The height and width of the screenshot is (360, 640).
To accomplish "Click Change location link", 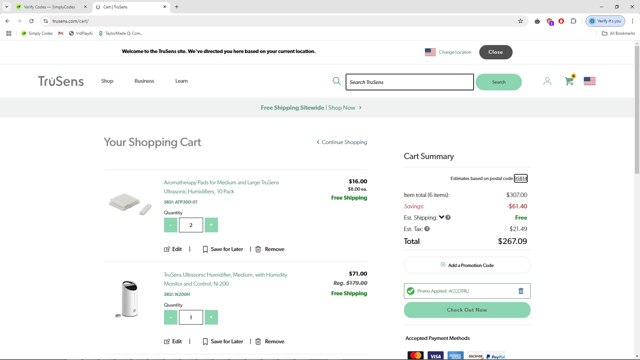I will (455, 52).
